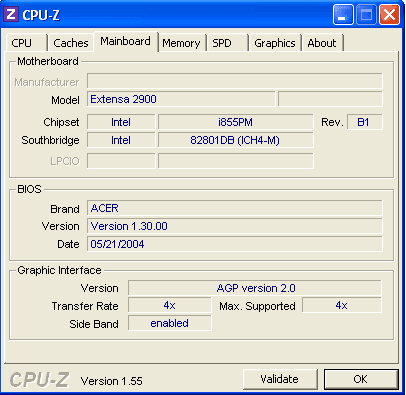Click the Southbridge vendor field Intel
The width and height of the screenshot is (406, 395).
point(121,140)
